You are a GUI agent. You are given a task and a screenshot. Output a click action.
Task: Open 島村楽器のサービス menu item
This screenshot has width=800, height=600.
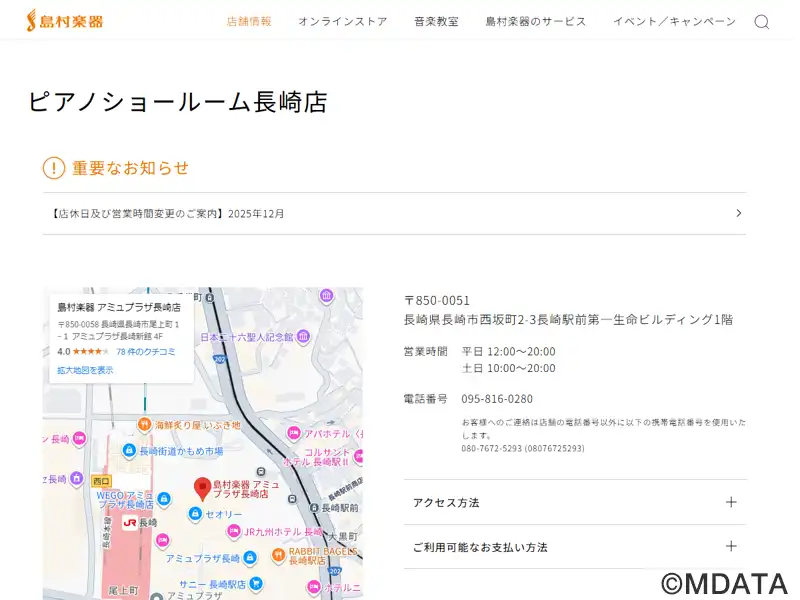[536, 22]
